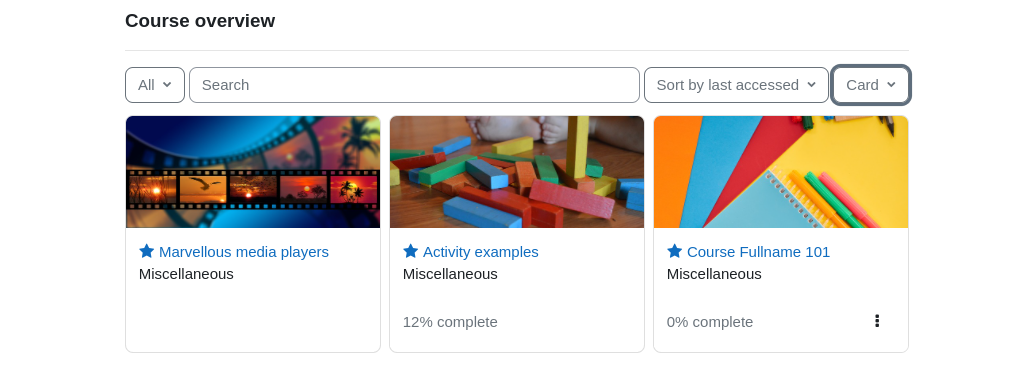The height and width of the screenshot is (370, 1016).
Task: Open the three-dot actions menu on Course Fullname 101
Action: 877,321
